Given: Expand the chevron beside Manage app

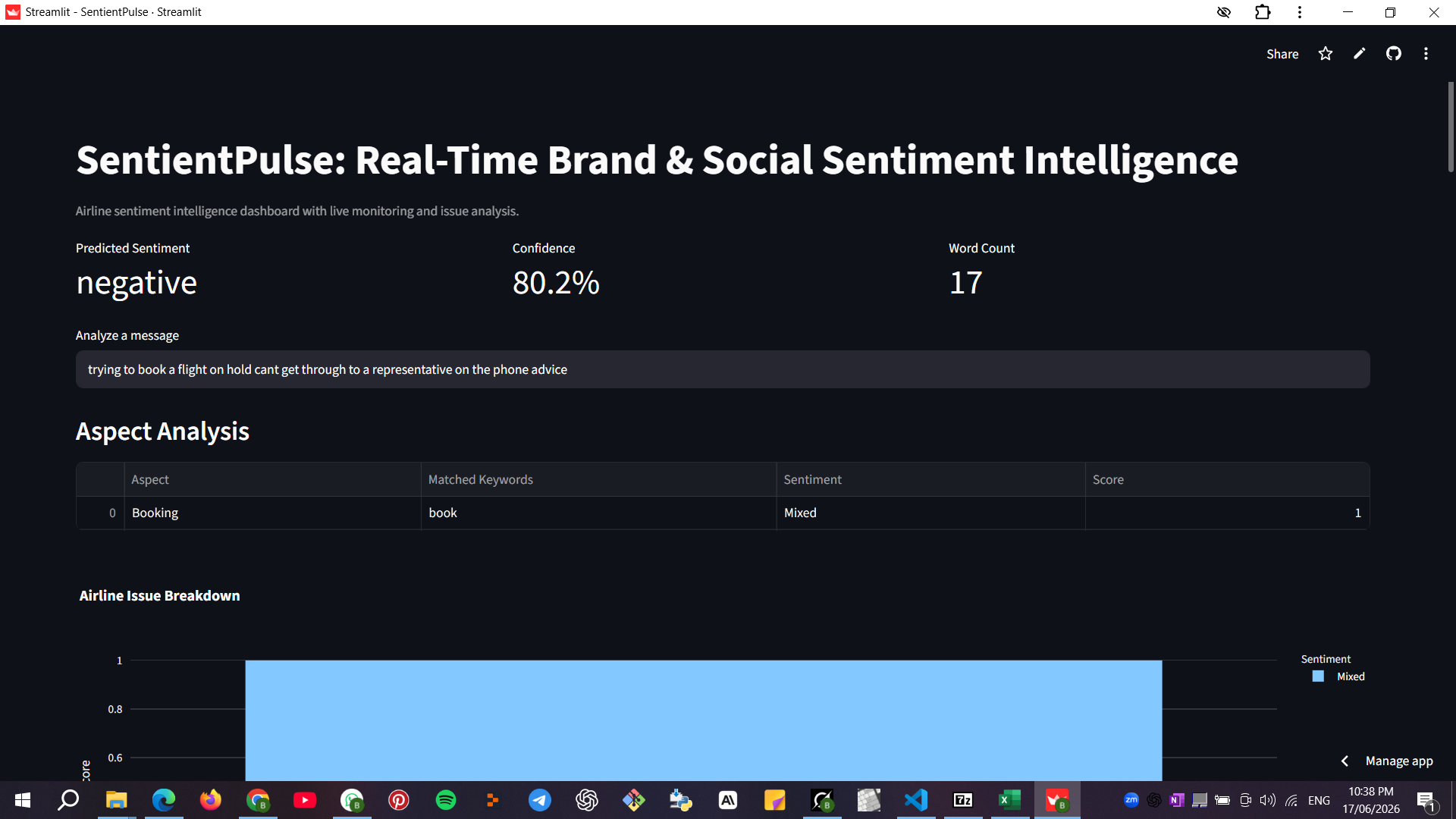Looking at the screenshot, I should 1345,761.
